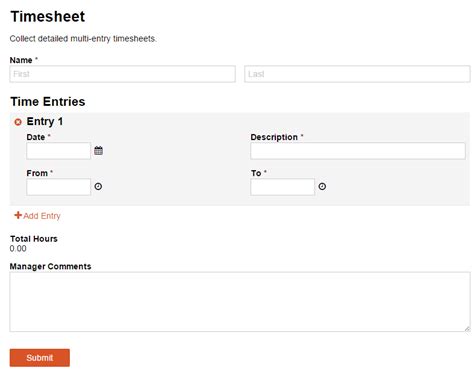Click into the Description field
The width and height of the screenshot is (474, 377).
(x=358, y=151)
